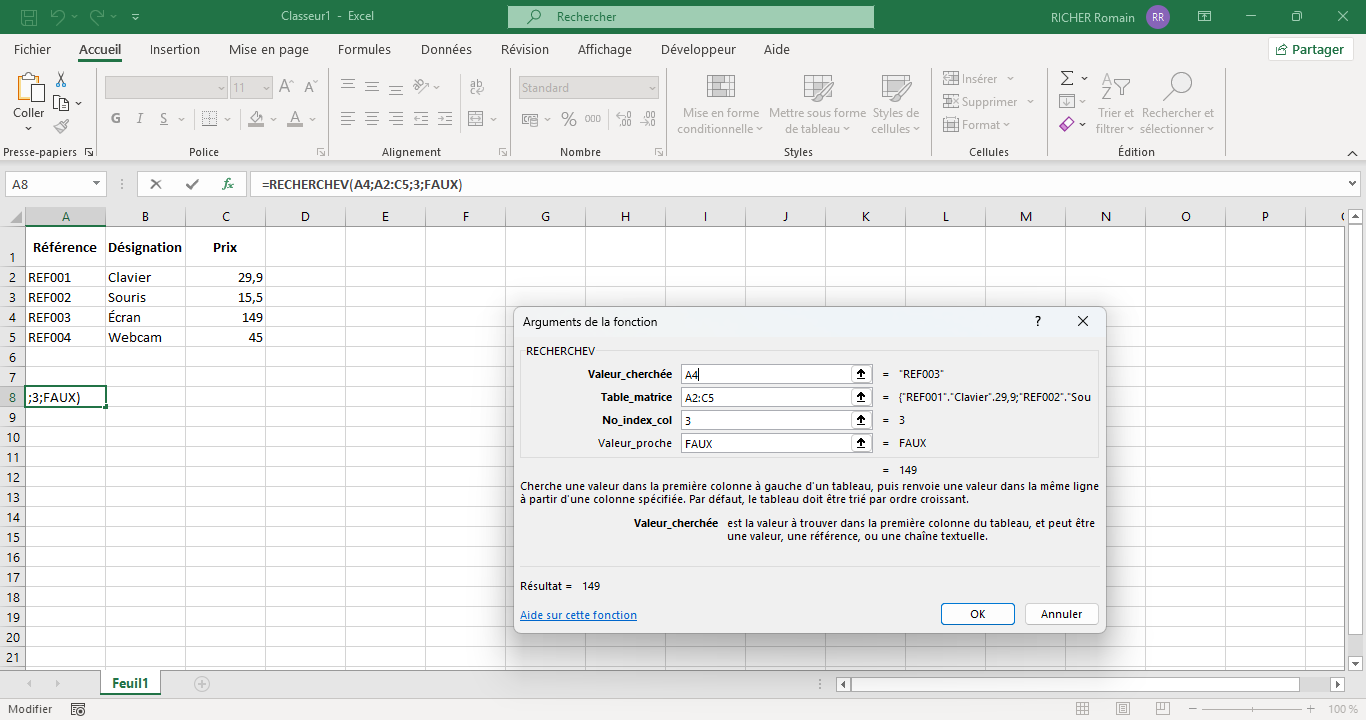Open the font name dropdown

[220, 88]
